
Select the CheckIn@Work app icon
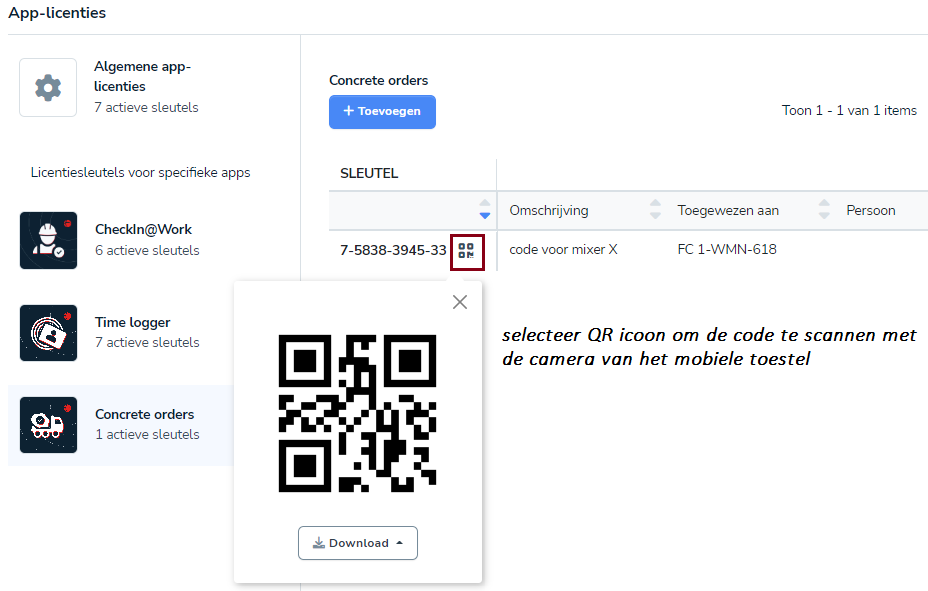click(x=49, y=241)
